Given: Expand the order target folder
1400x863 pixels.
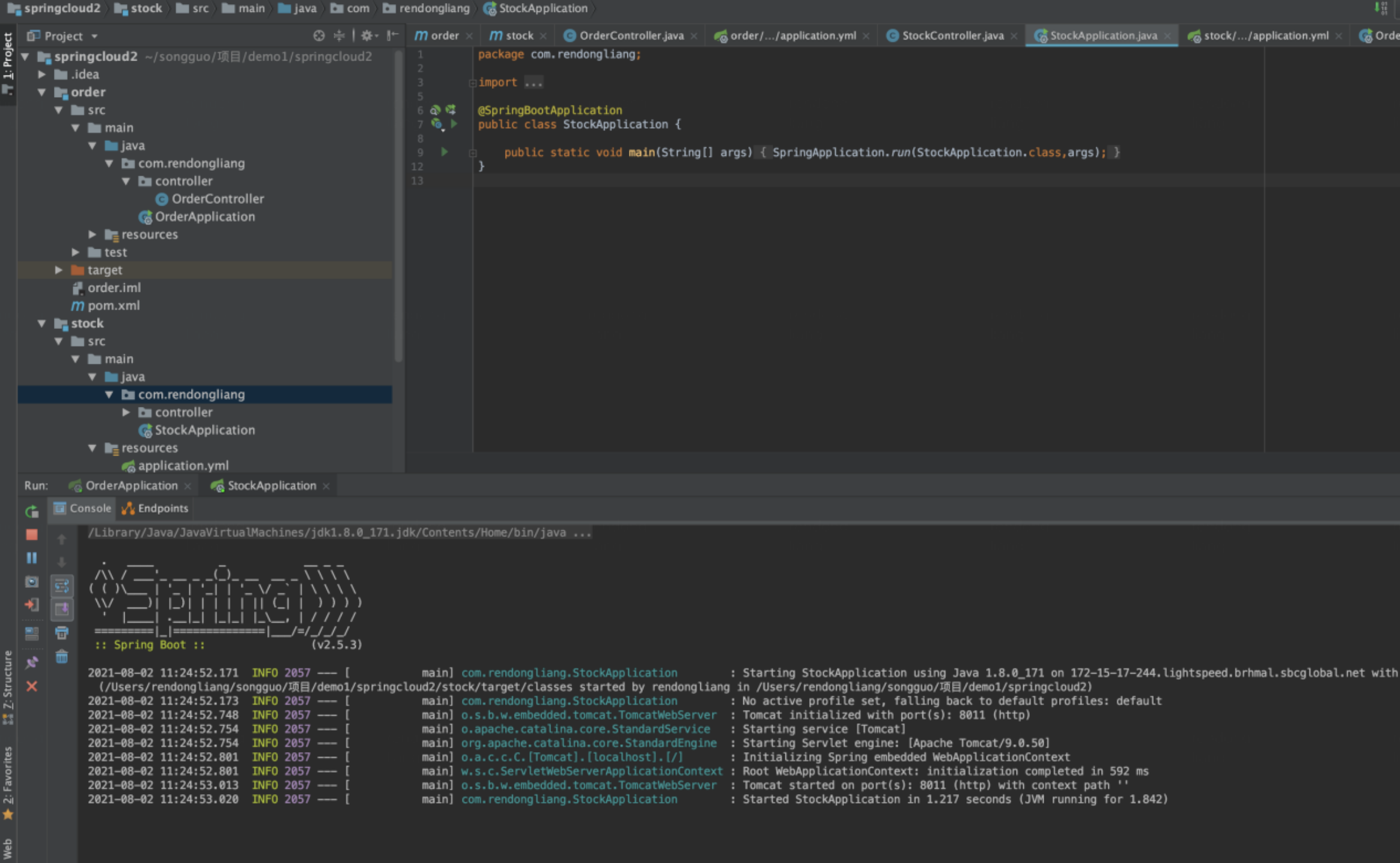Looking at the screenshot, I should click(59, 270).
